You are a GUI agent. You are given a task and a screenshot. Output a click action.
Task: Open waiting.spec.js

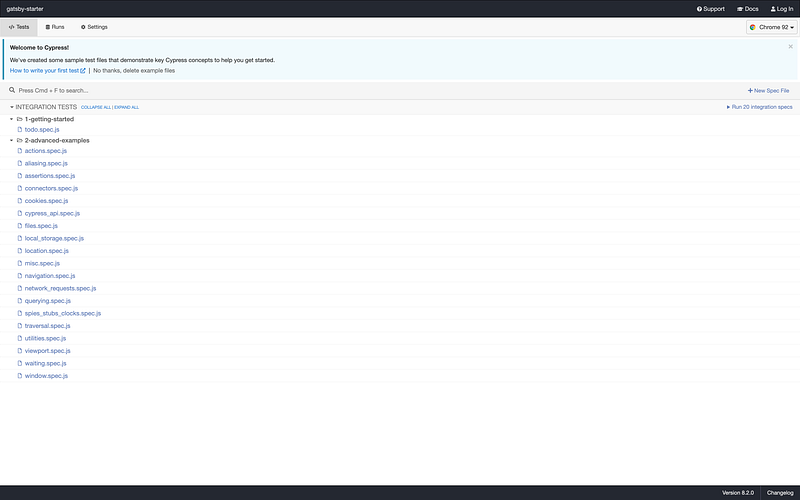(45, 363)
